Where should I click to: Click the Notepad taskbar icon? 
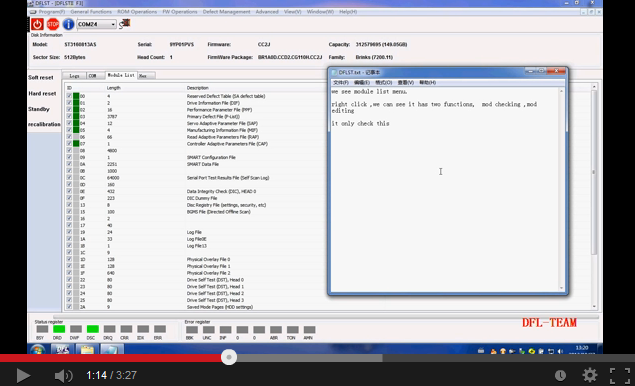[x=111, y=350]
